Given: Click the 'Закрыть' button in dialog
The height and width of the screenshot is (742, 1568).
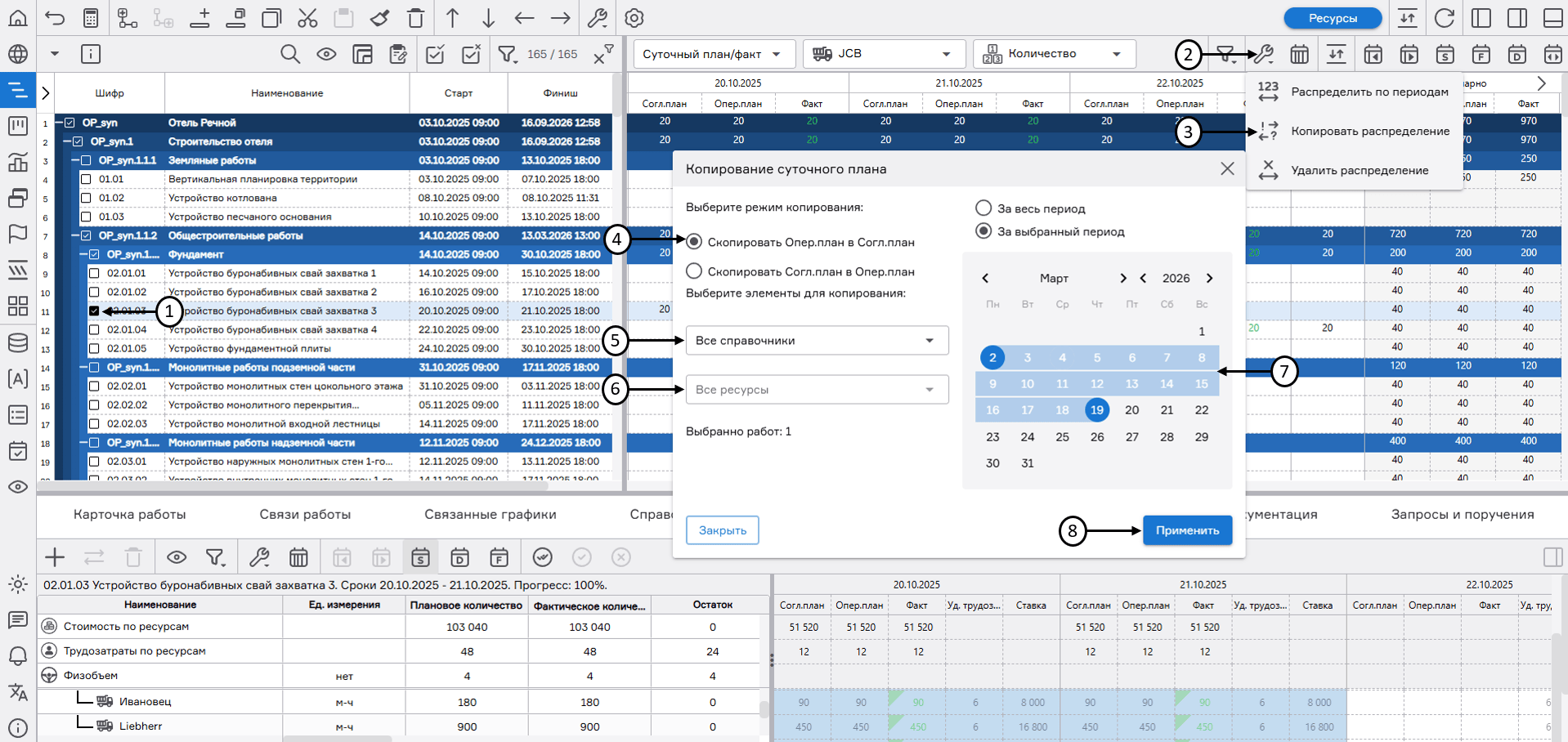Looking at the screenshot, I should tap(722, 530).
